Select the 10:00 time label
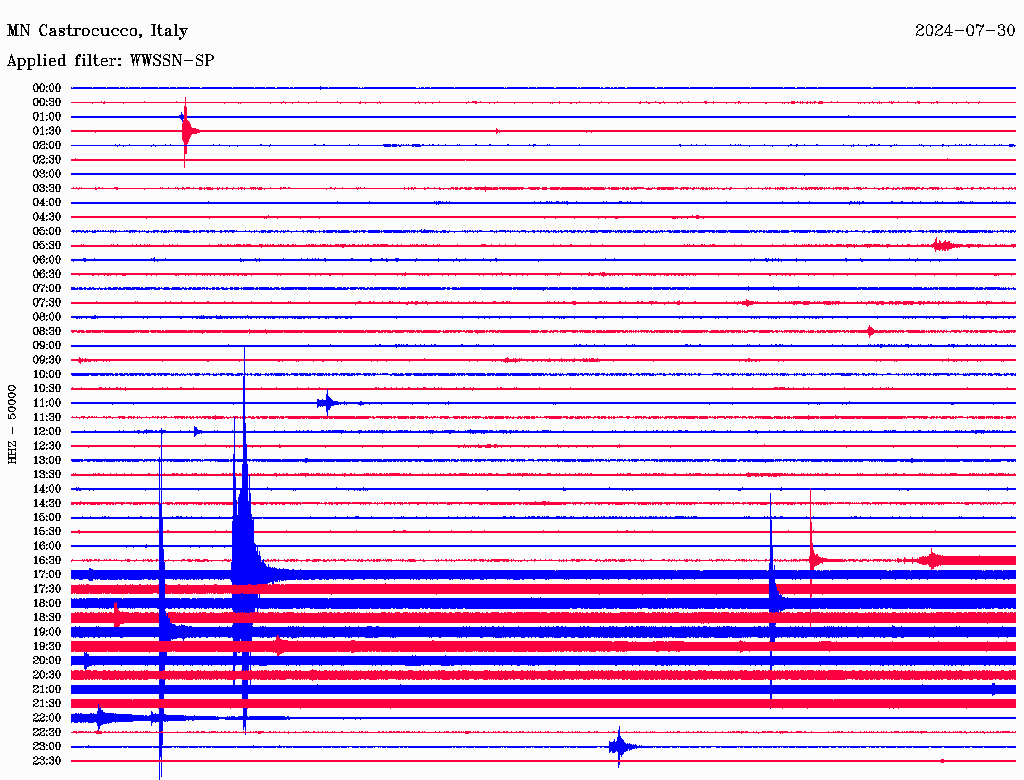The height and width of the screenshot is (780, 1024). (46, 374)
